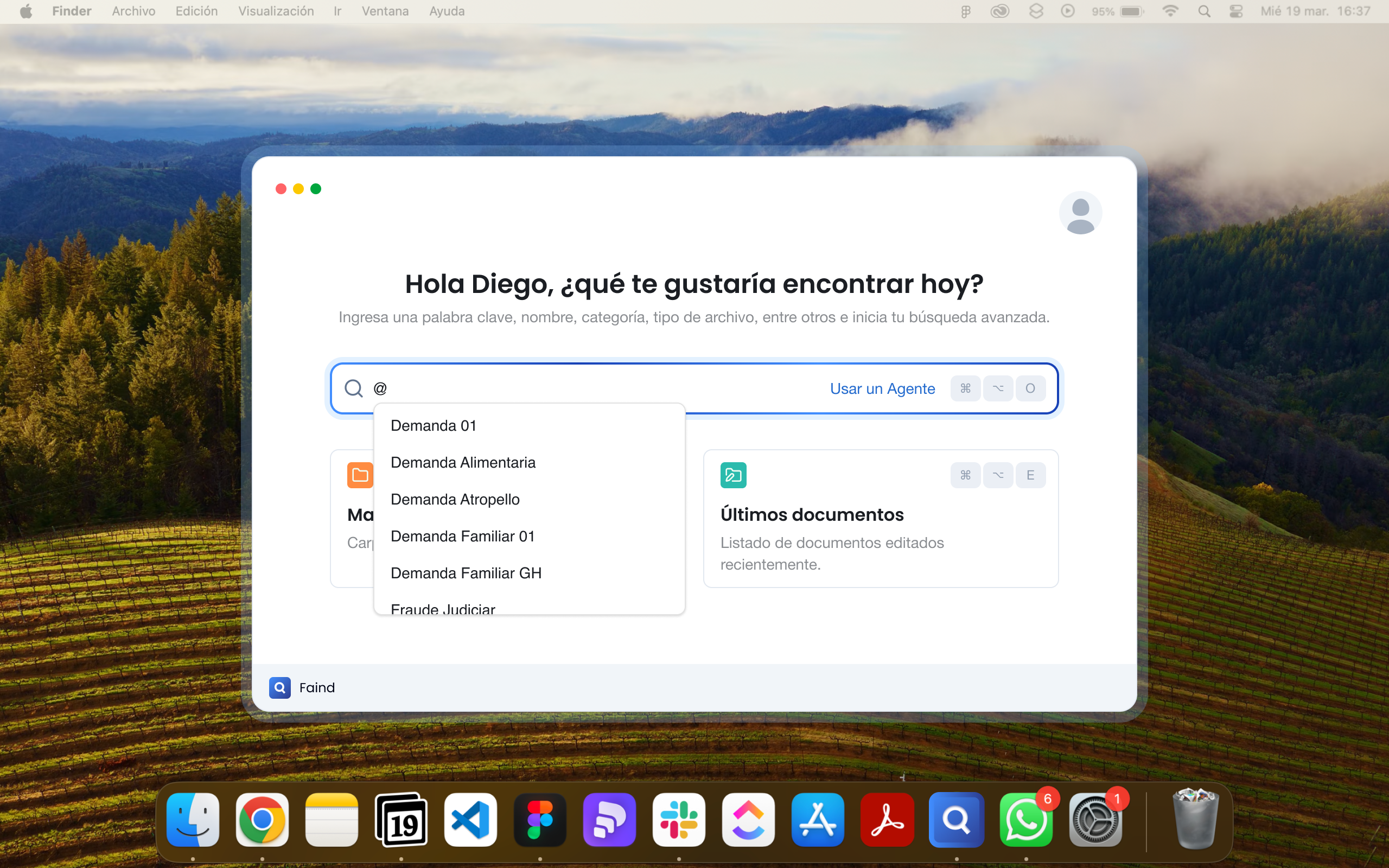Open the Ventana menu

pos(385,11)
